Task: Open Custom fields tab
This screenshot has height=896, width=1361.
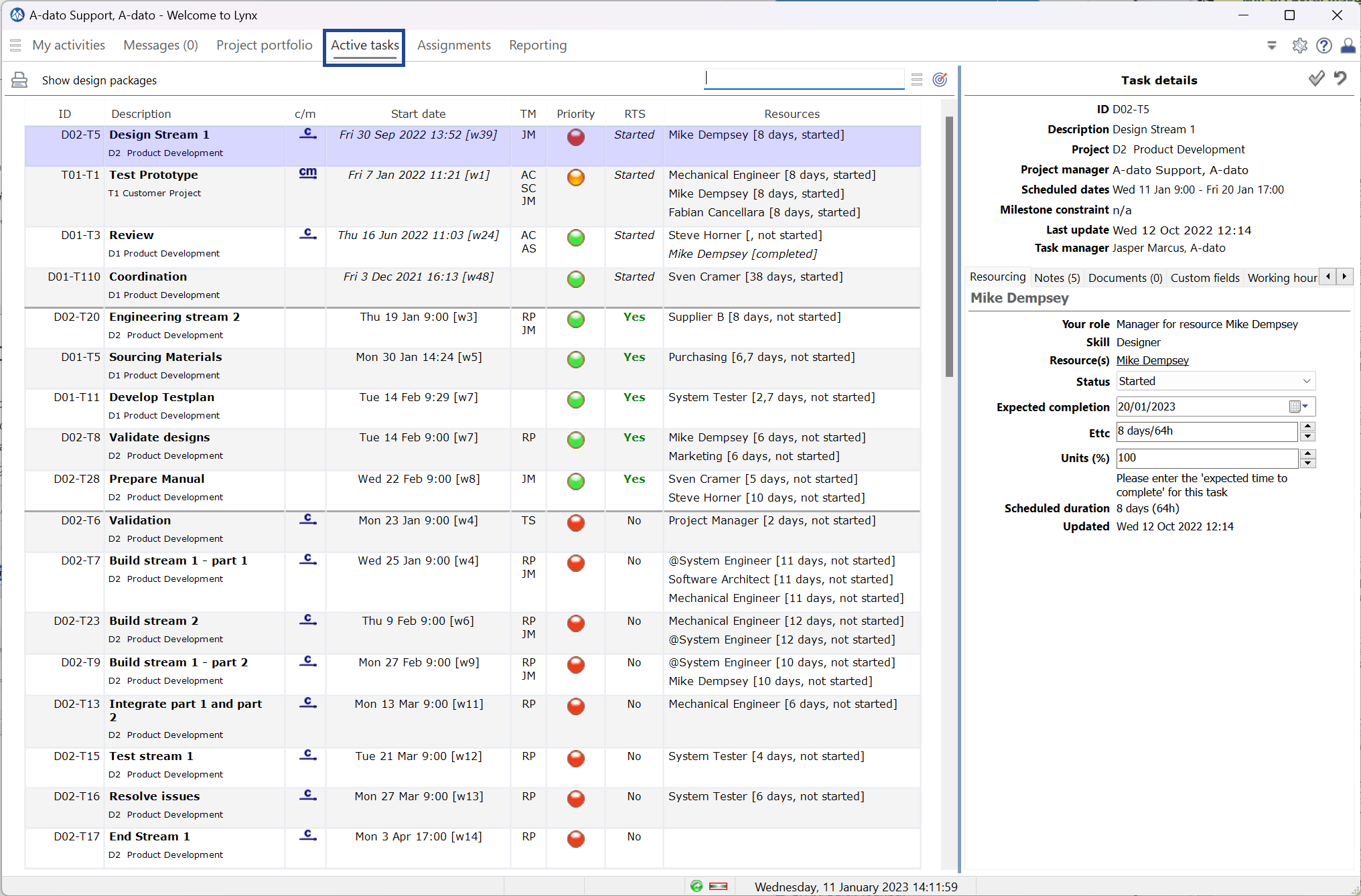Action: pos(1205,278)
